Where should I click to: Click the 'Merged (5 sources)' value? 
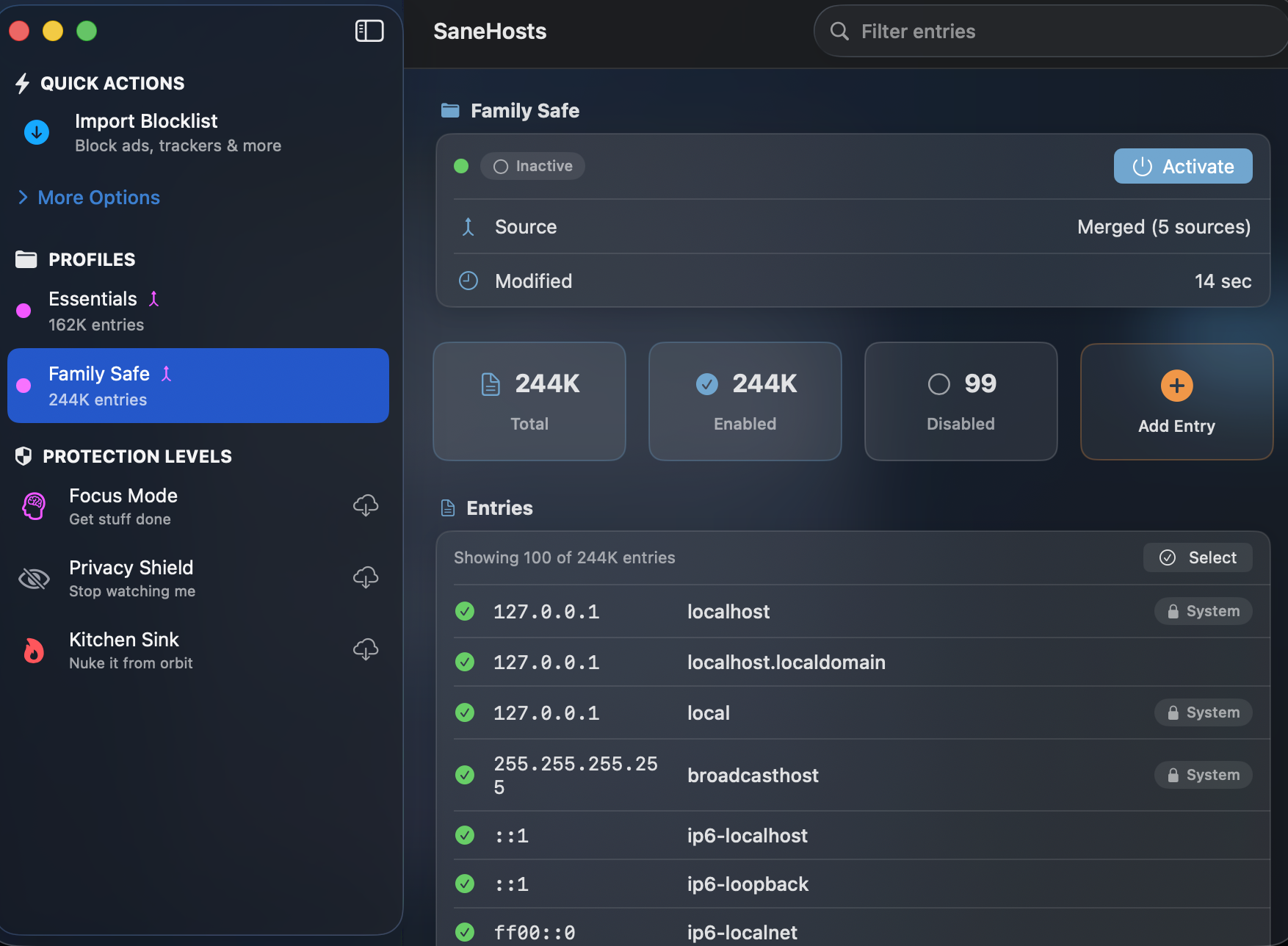click(1164, 227)
